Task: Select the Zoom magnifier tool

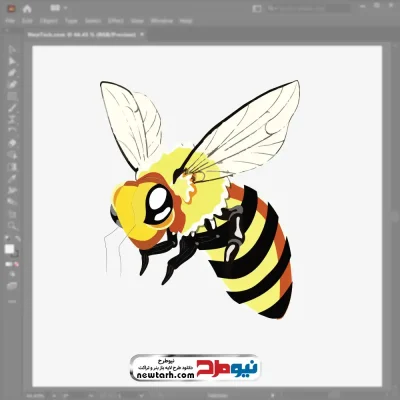Action: (x=12, y=226)
